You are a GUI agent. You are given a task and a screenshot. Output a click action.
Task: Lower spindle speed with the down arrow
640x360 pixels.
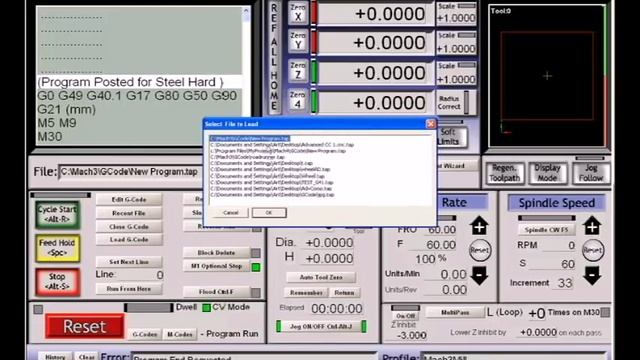[592, 276]
